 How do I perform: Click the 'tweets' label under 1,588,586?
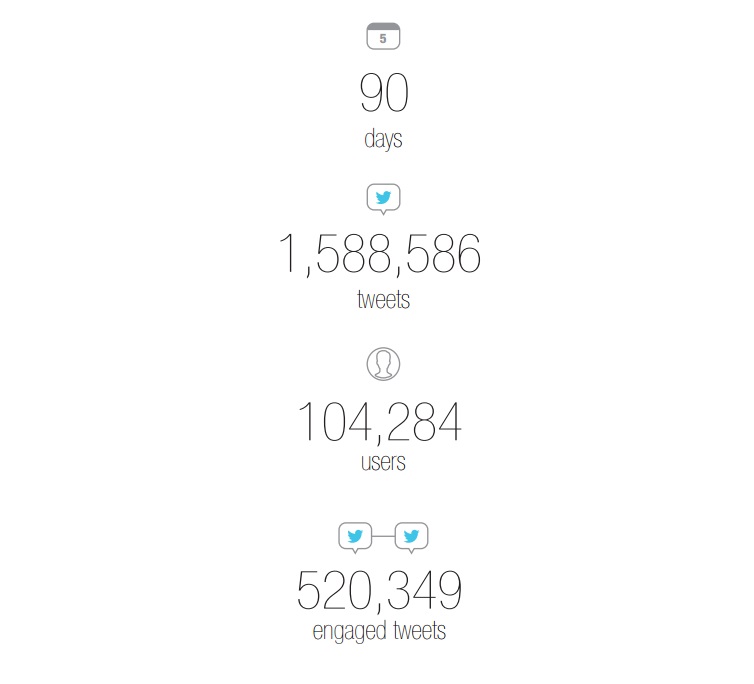[383, 299]
